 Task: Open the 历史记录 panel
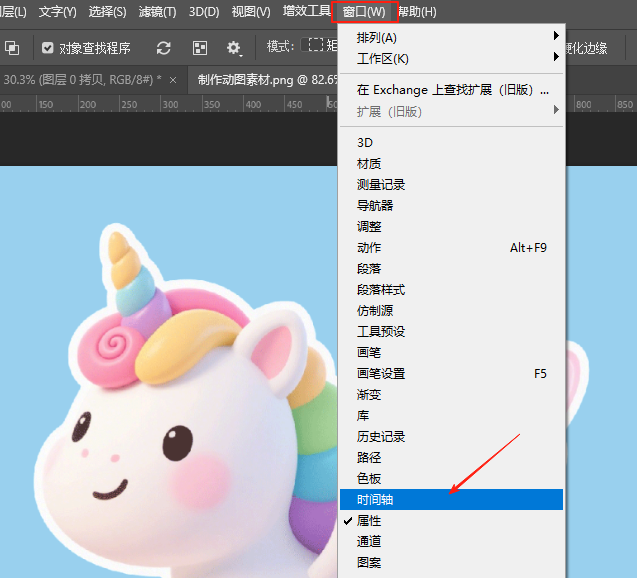pyautogui.click(x=451, y=437)
